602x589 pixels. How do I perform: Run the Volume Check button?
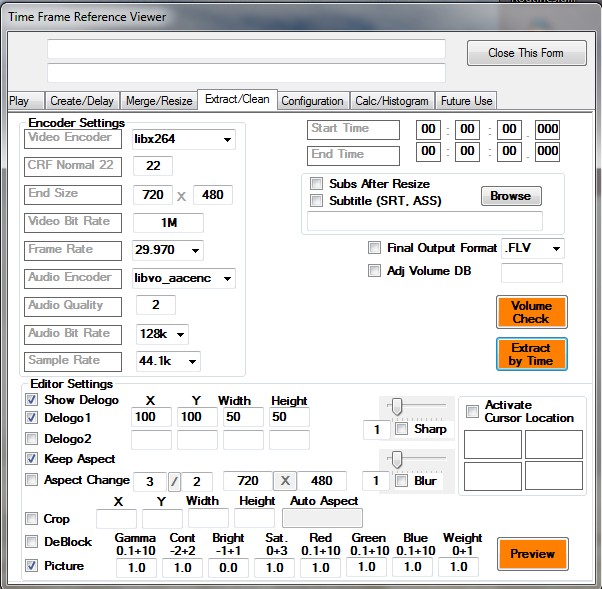tap(532, 312)
